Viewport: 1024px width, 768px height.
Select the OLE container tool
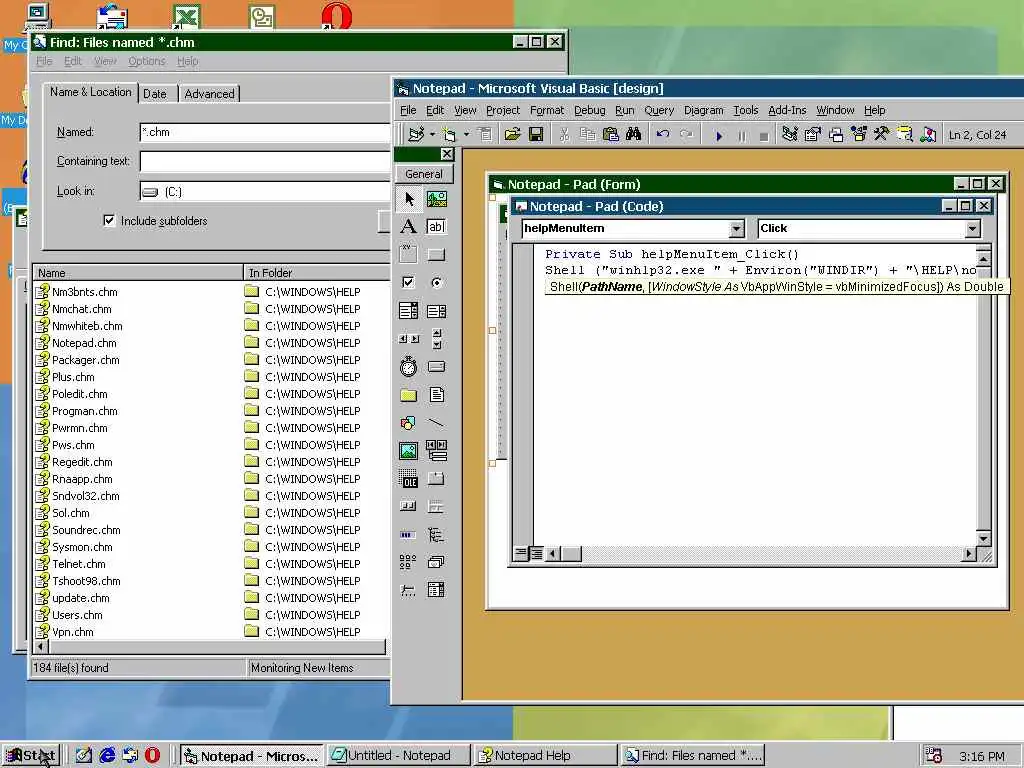pos(409,479)
